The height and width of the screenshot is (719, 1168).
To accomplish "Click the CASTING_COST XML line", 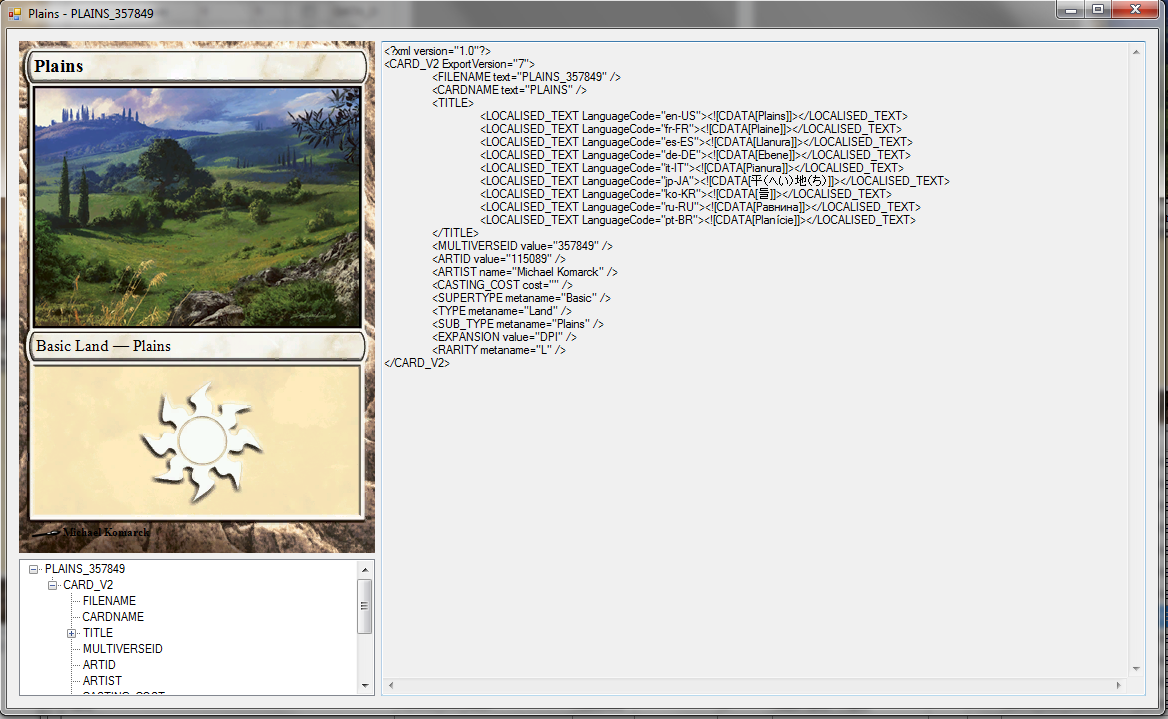I will (x=502, y=285).
